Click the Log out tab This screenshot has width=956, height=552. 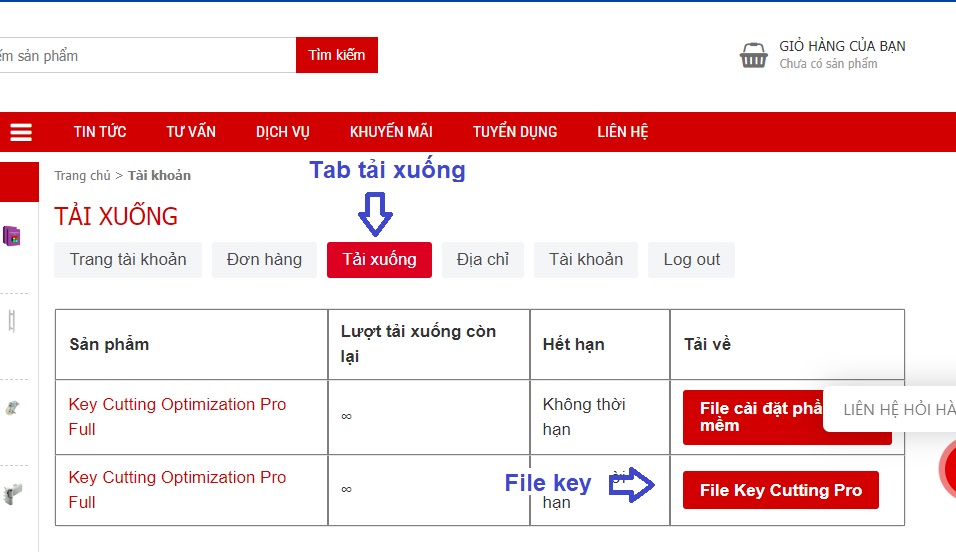[x=691, y=260]
